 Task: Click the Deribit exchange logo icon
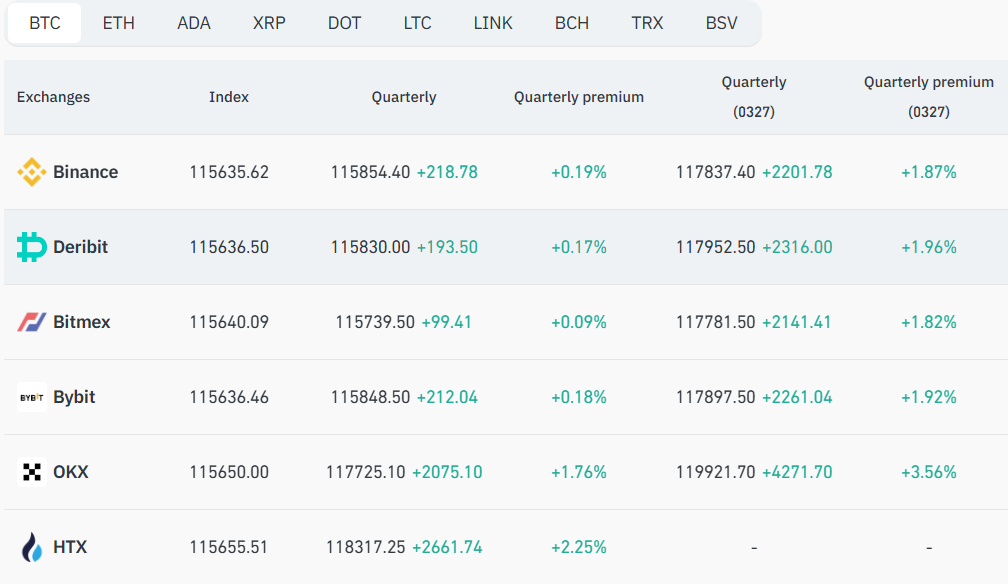click(x=32, y=247)
